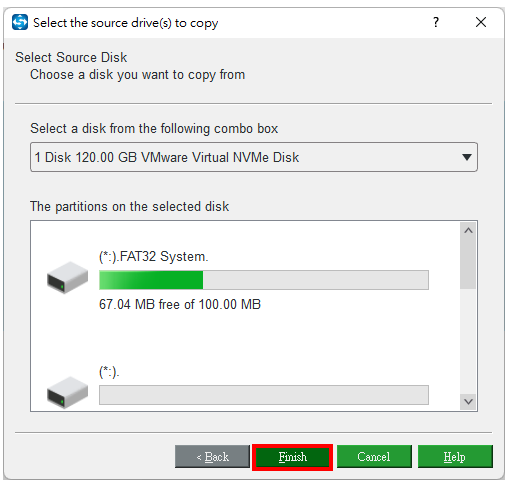509x483 pixels.
Task: Close the source drive selection dialog
Action: [481, 22]
